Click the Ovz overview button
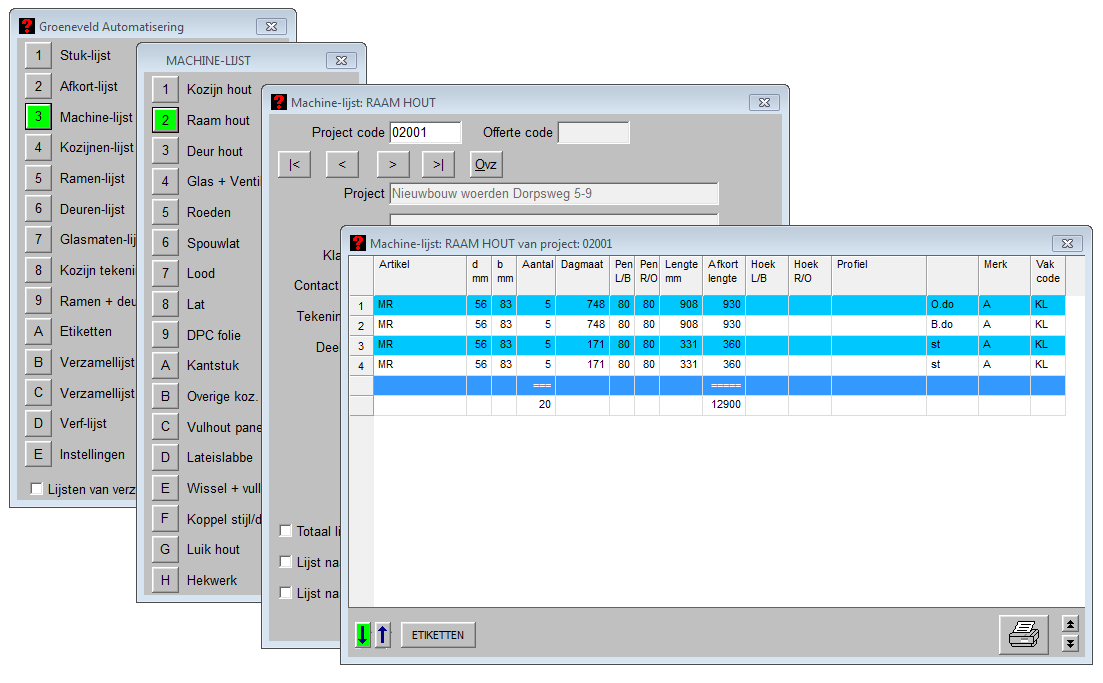Screen dimensions: 1103x683 point(486,164)
